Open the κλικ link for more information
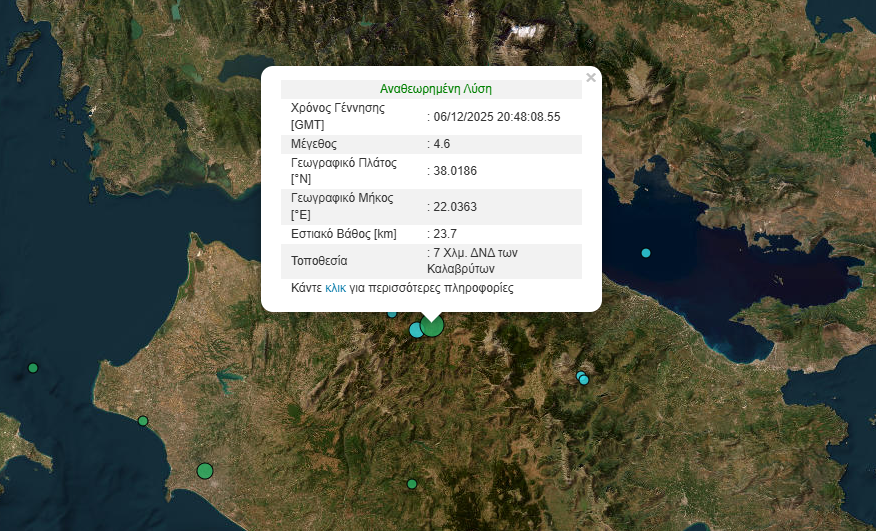This screenshot has width=876, height=531. pyautogui.click(x=336, y=288)
